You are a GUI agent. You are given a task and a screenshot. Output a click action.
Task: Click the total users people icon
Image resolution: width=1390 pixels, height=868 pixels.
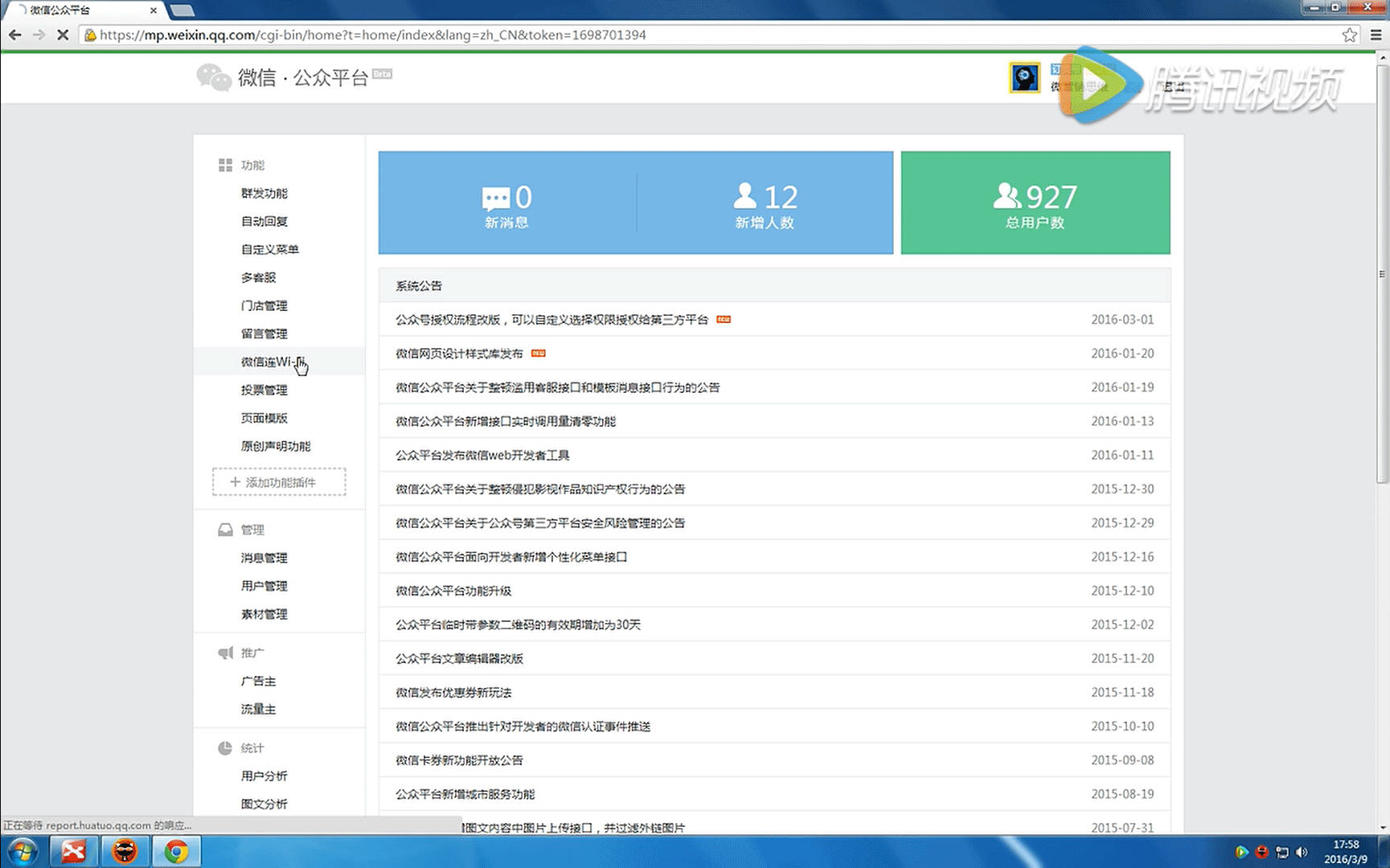point(1007,195)
